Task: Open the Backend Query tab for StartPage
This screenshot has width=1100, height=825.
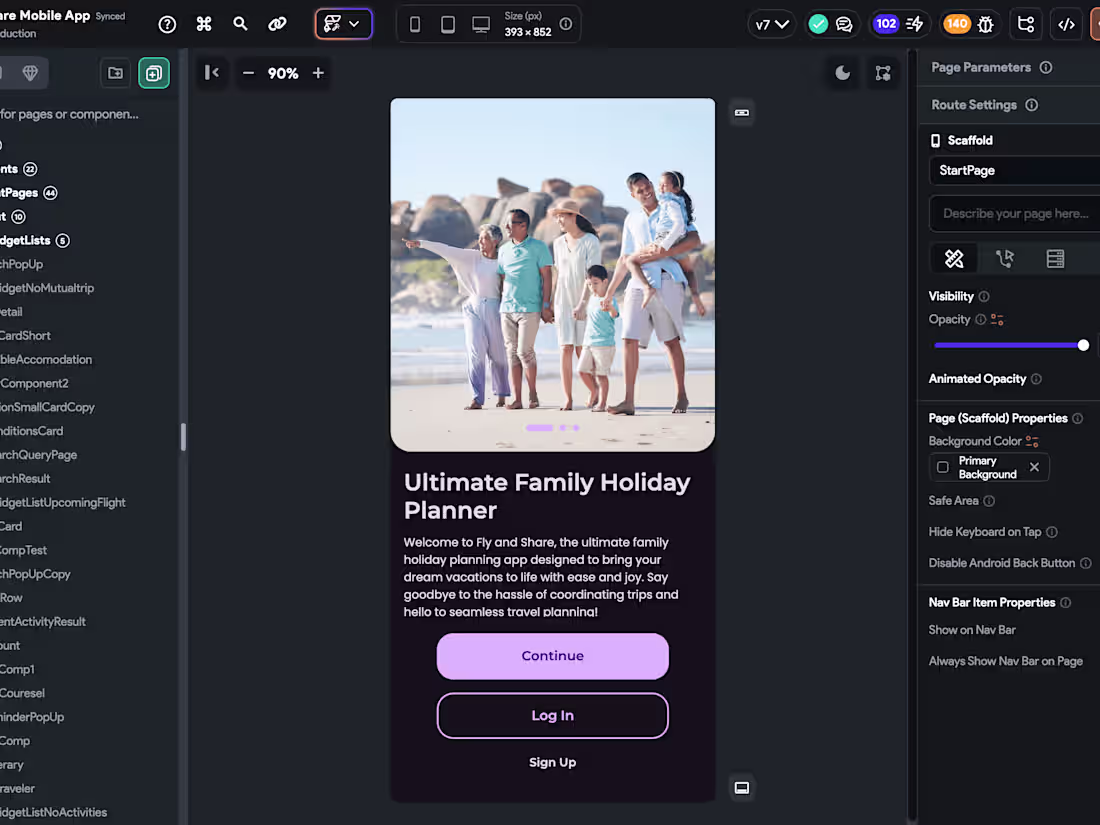Action: 1055,258
